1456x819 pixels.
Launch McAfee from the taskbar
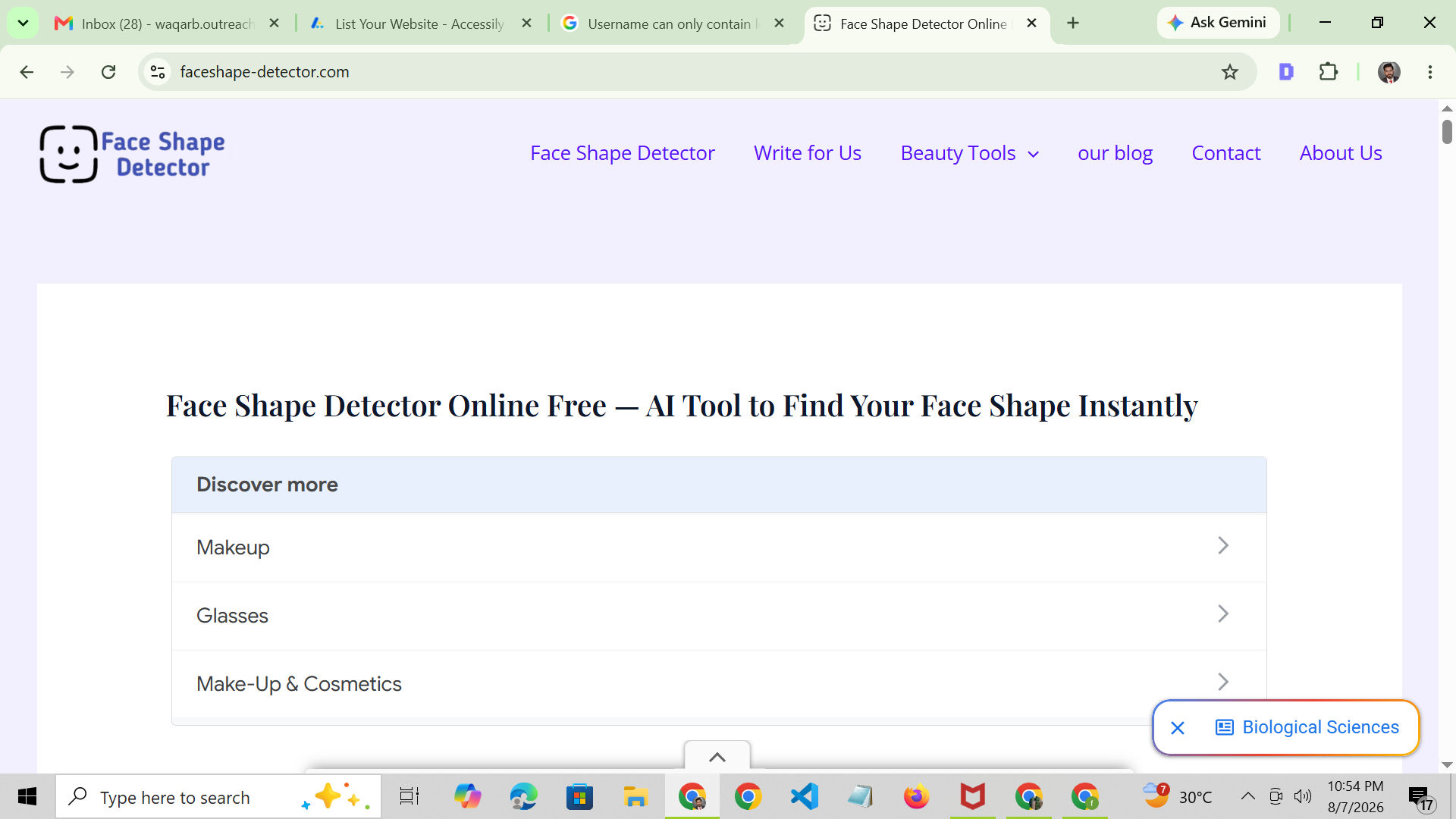pos(972,796)
